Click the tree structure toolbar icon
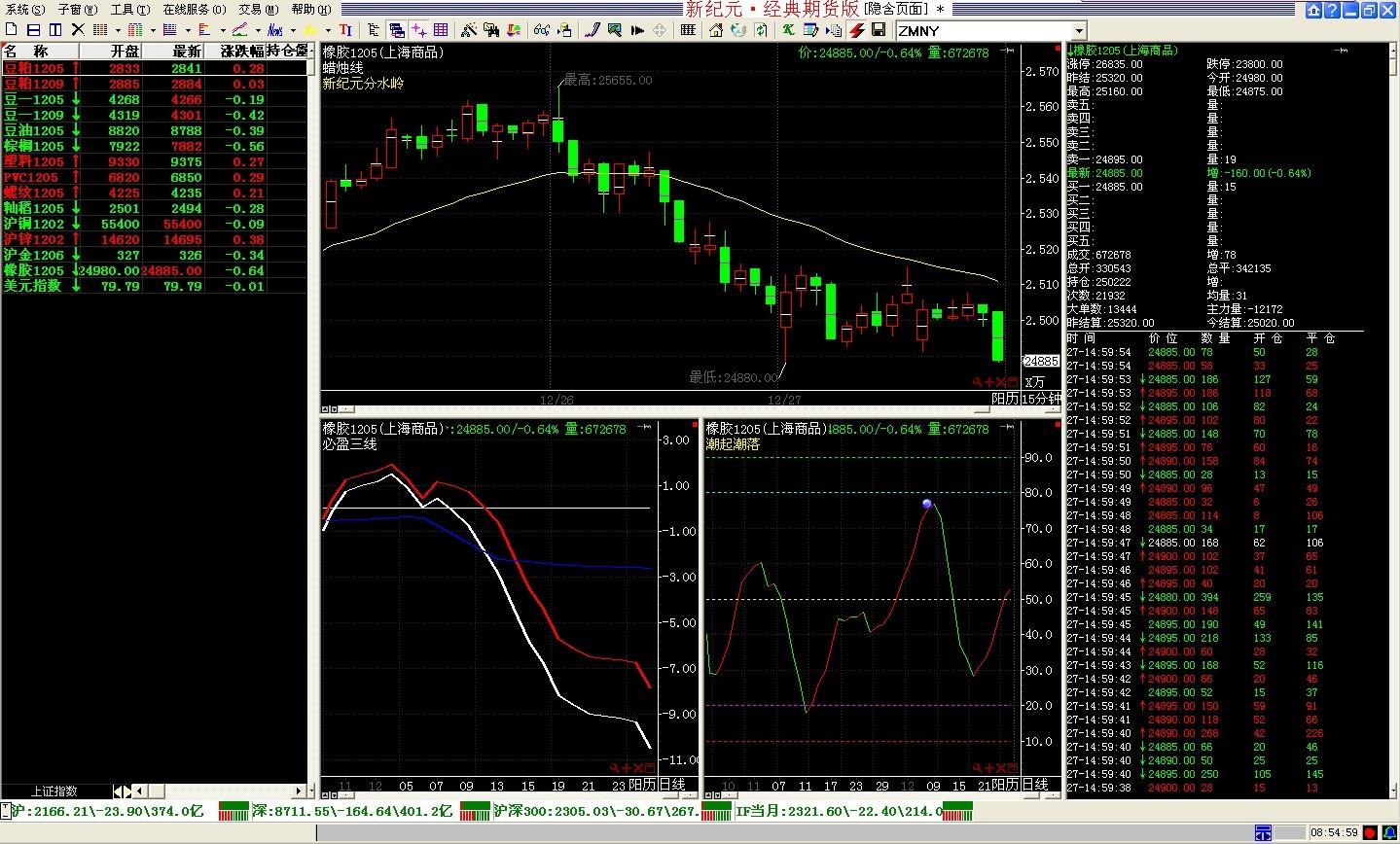Image resolution: width=1400 pixels, height=844 pixels. [x=374, y=30]
